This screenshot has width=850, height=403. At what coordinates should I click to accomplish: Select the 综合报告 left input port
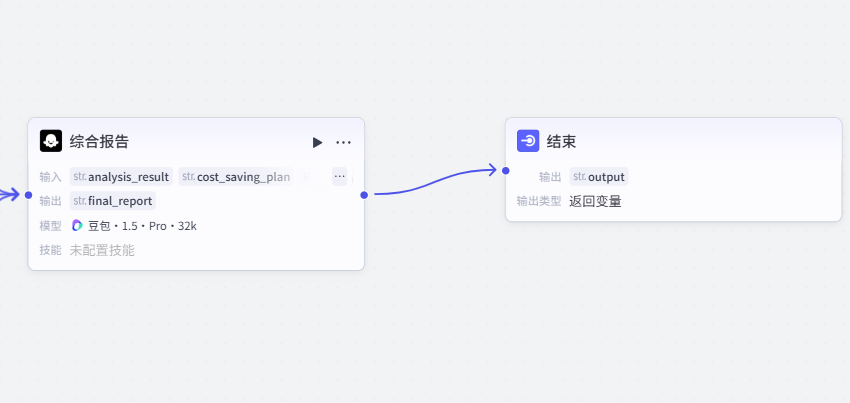tap(28, 194)
